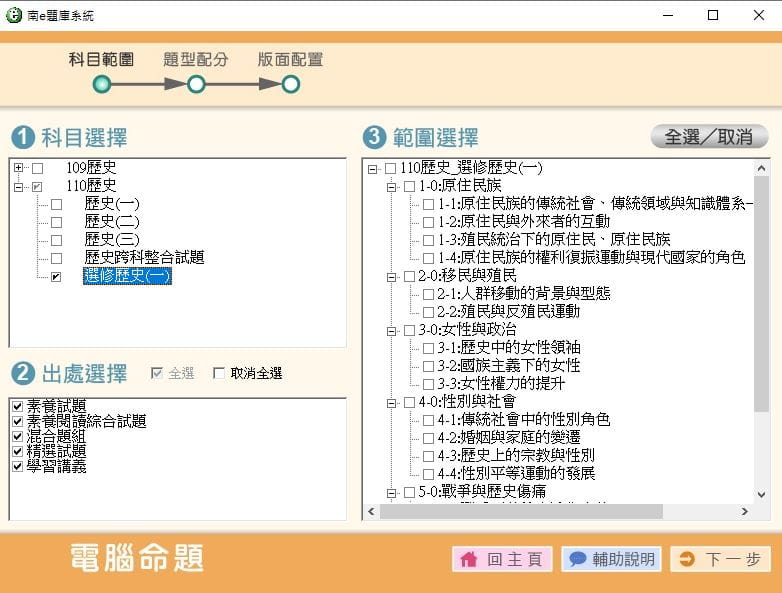
Task: Go back with 回主頁 button
Action: [502, 559]
